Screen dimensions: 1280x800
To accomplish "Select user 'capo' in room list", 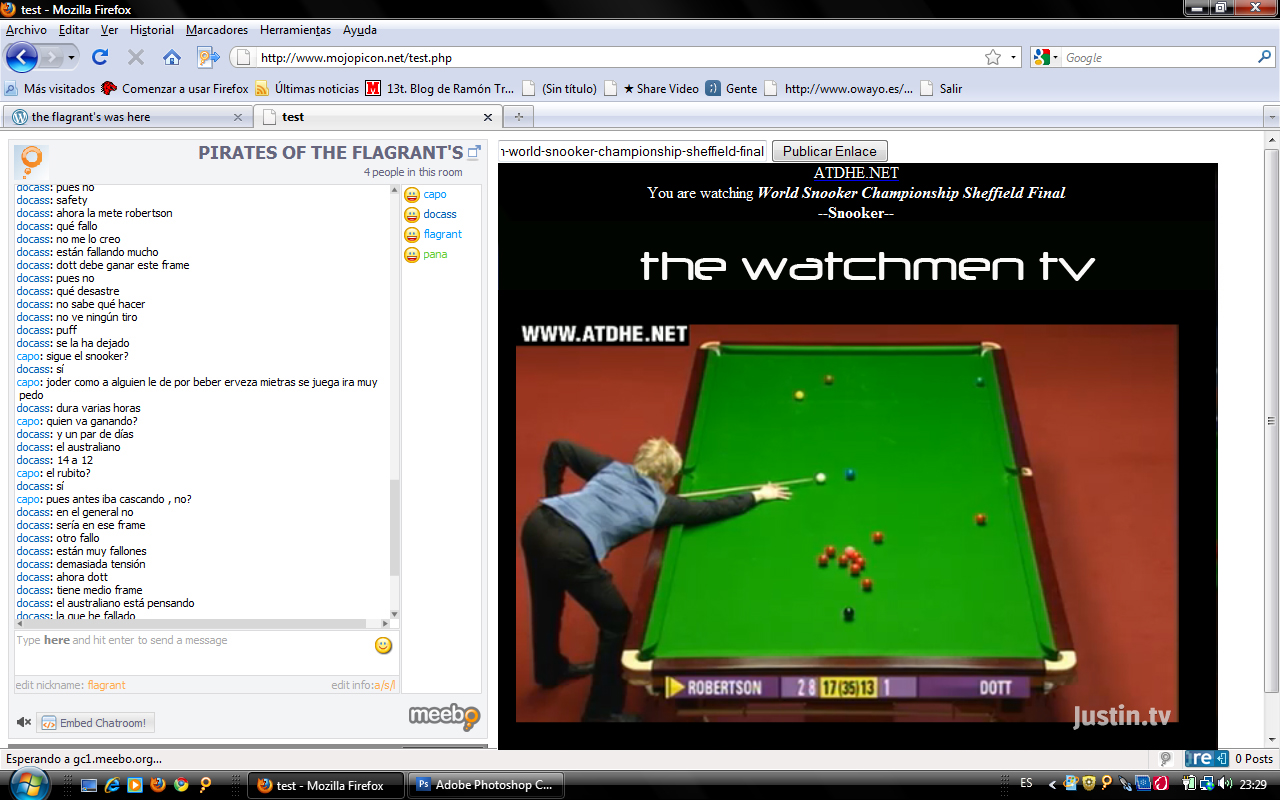I will coord(434,194).
